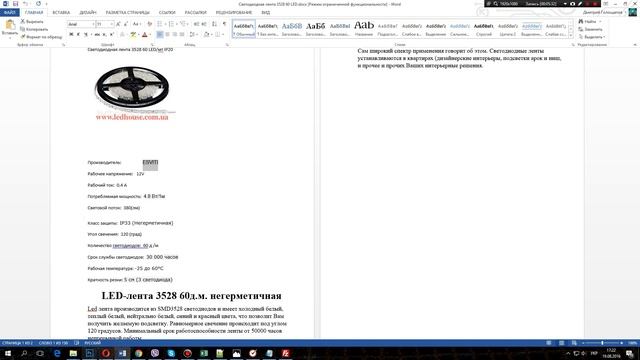Apply the Обычный (Normal) style

(x=244, y=29)
